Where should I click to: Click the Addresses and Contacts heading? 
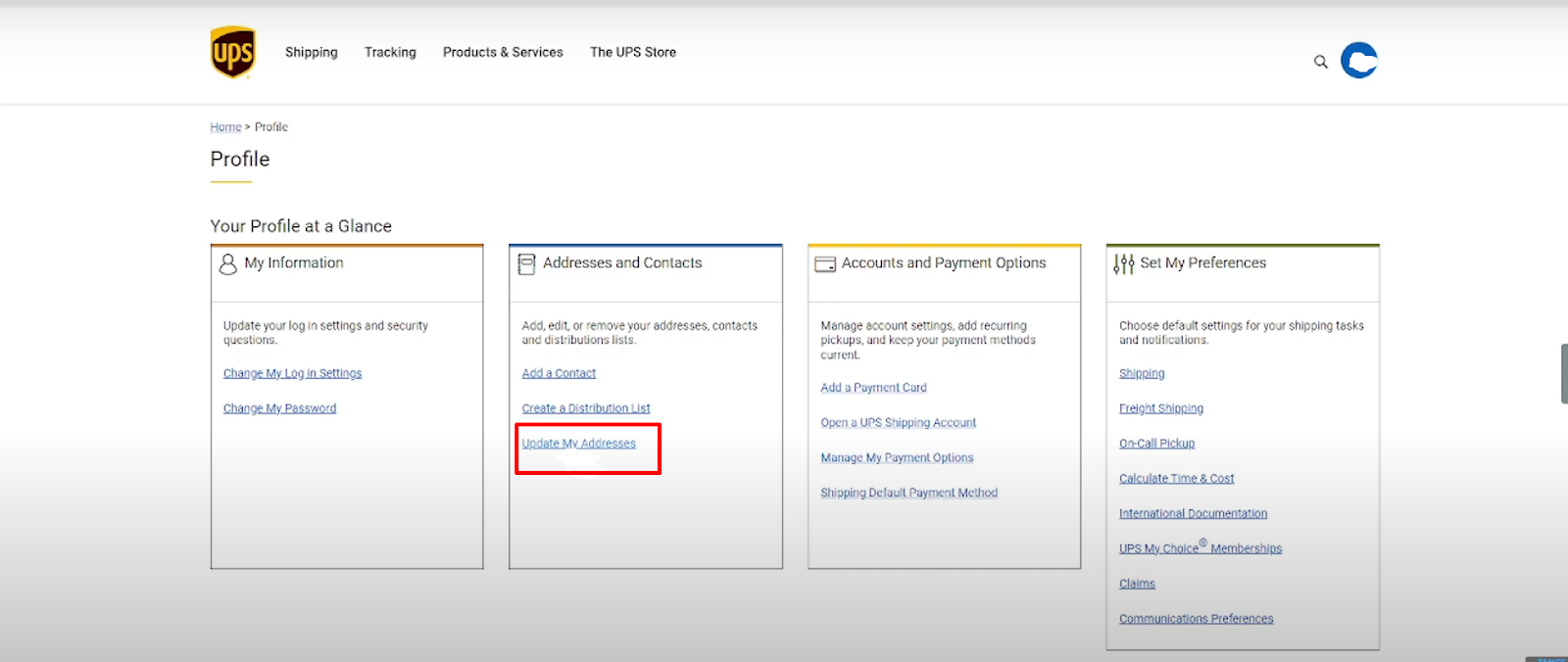[x=622, y=263]
